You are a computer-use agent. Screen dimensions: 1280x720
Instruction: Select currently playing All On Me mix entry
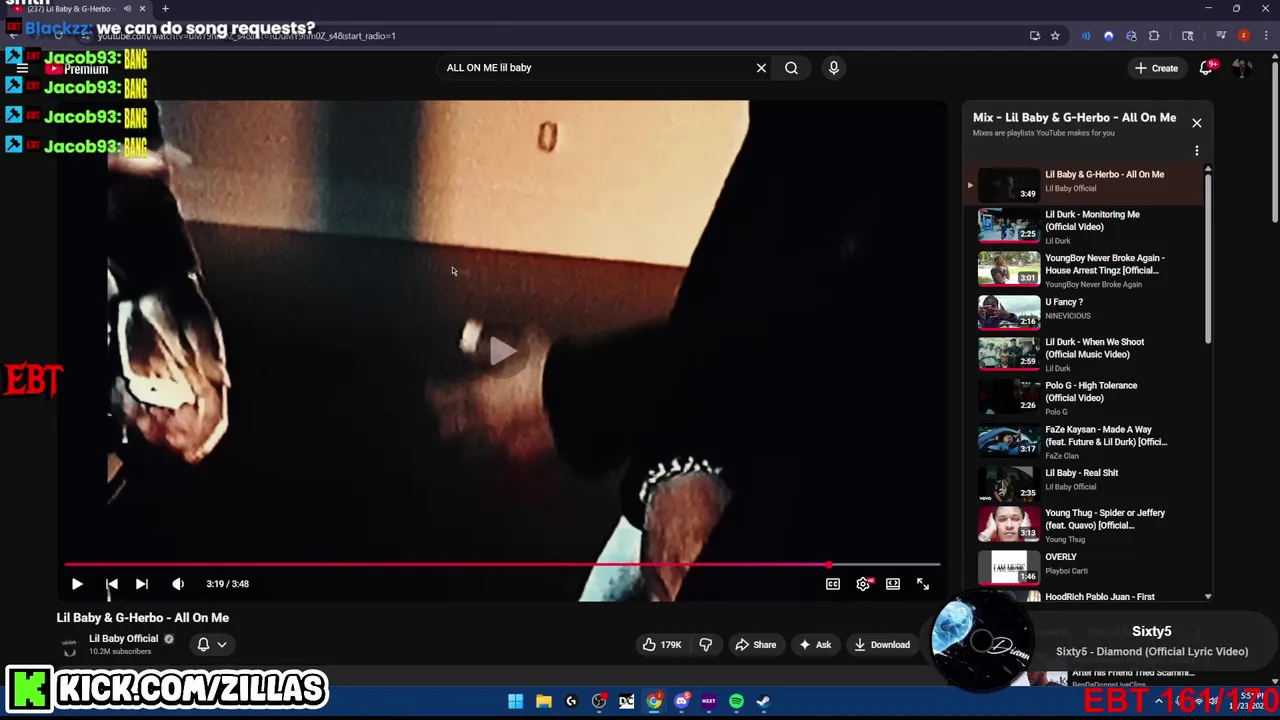[1085, 184]
